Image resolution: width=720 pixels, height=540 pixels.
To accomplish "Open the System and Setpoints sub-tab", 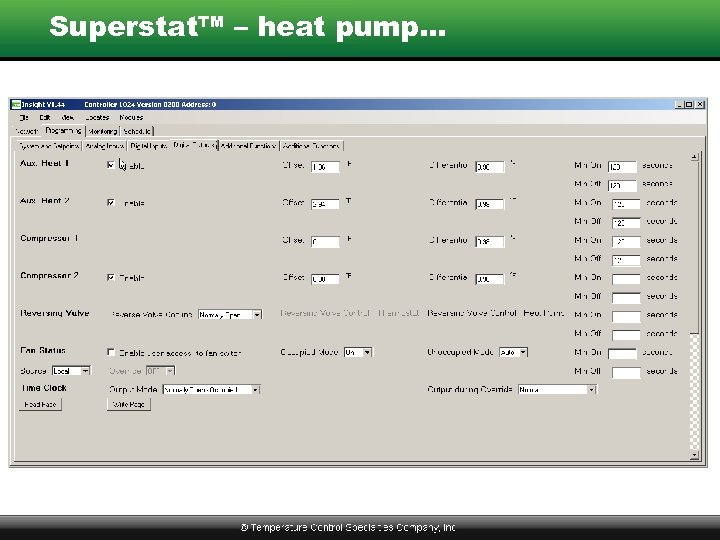I will click(x=48, y=146).
